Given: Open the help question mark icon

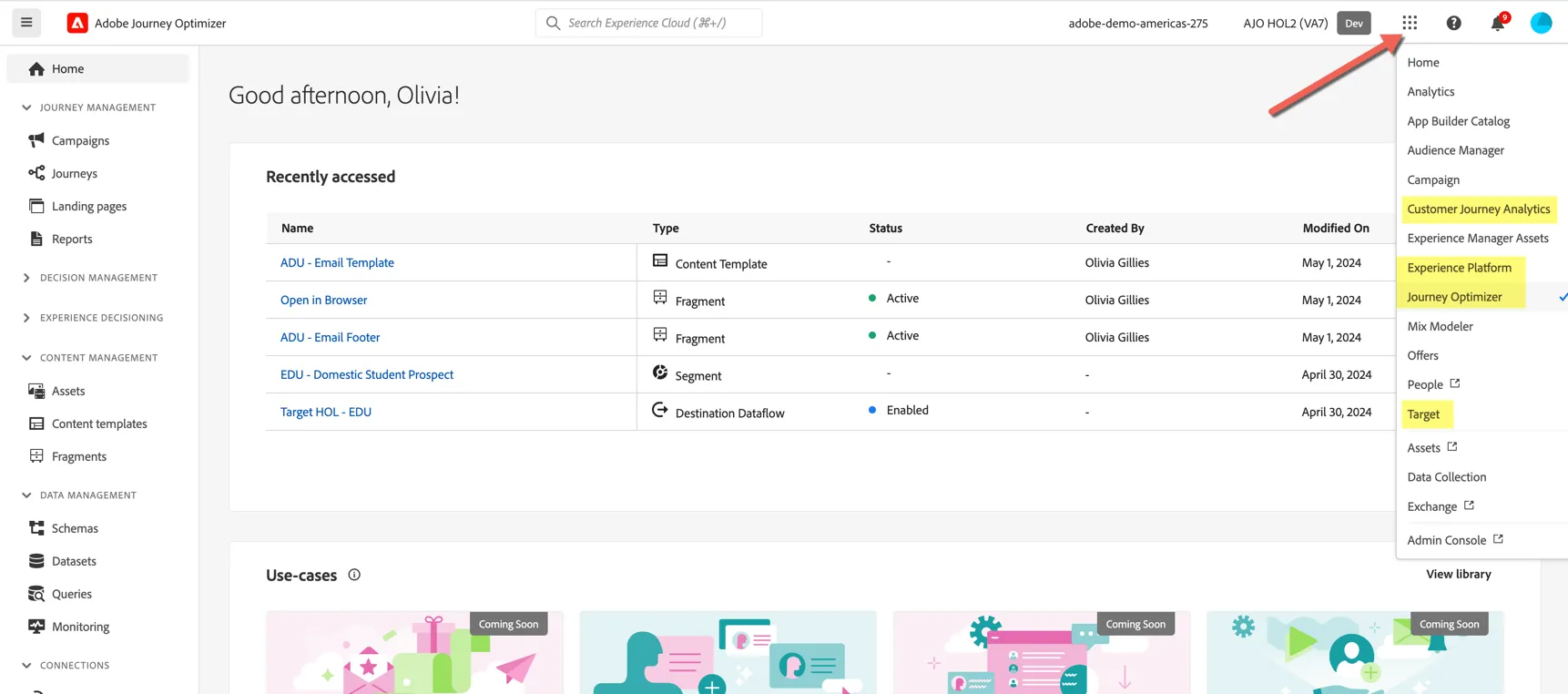Looking at the screenshot, I should tap(1453, 23).
